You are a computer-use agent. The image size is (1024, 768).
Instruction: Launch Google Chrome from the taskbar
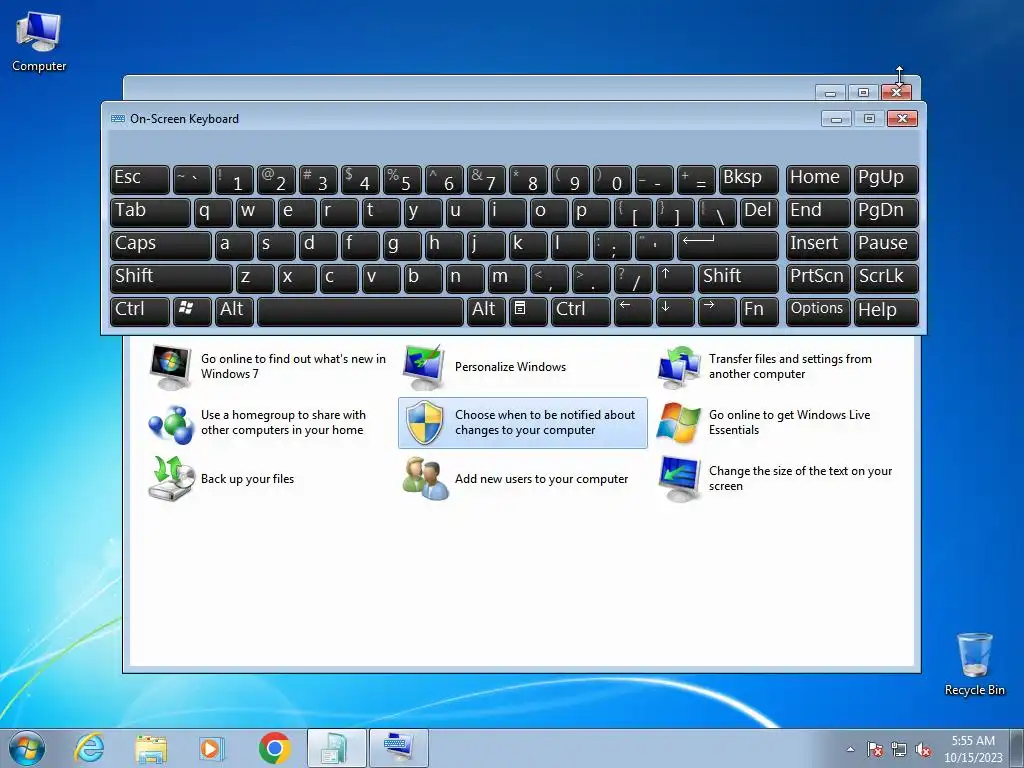coord(274,748)
